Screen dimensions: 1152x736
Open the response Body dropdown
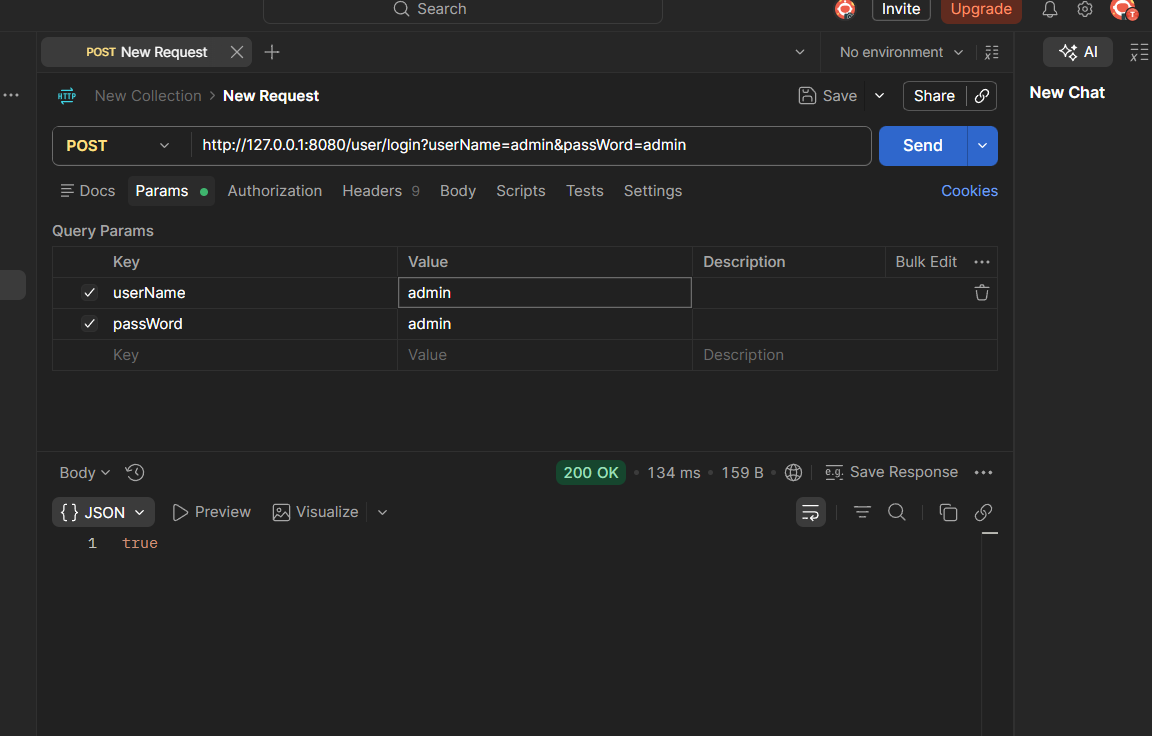84,472
